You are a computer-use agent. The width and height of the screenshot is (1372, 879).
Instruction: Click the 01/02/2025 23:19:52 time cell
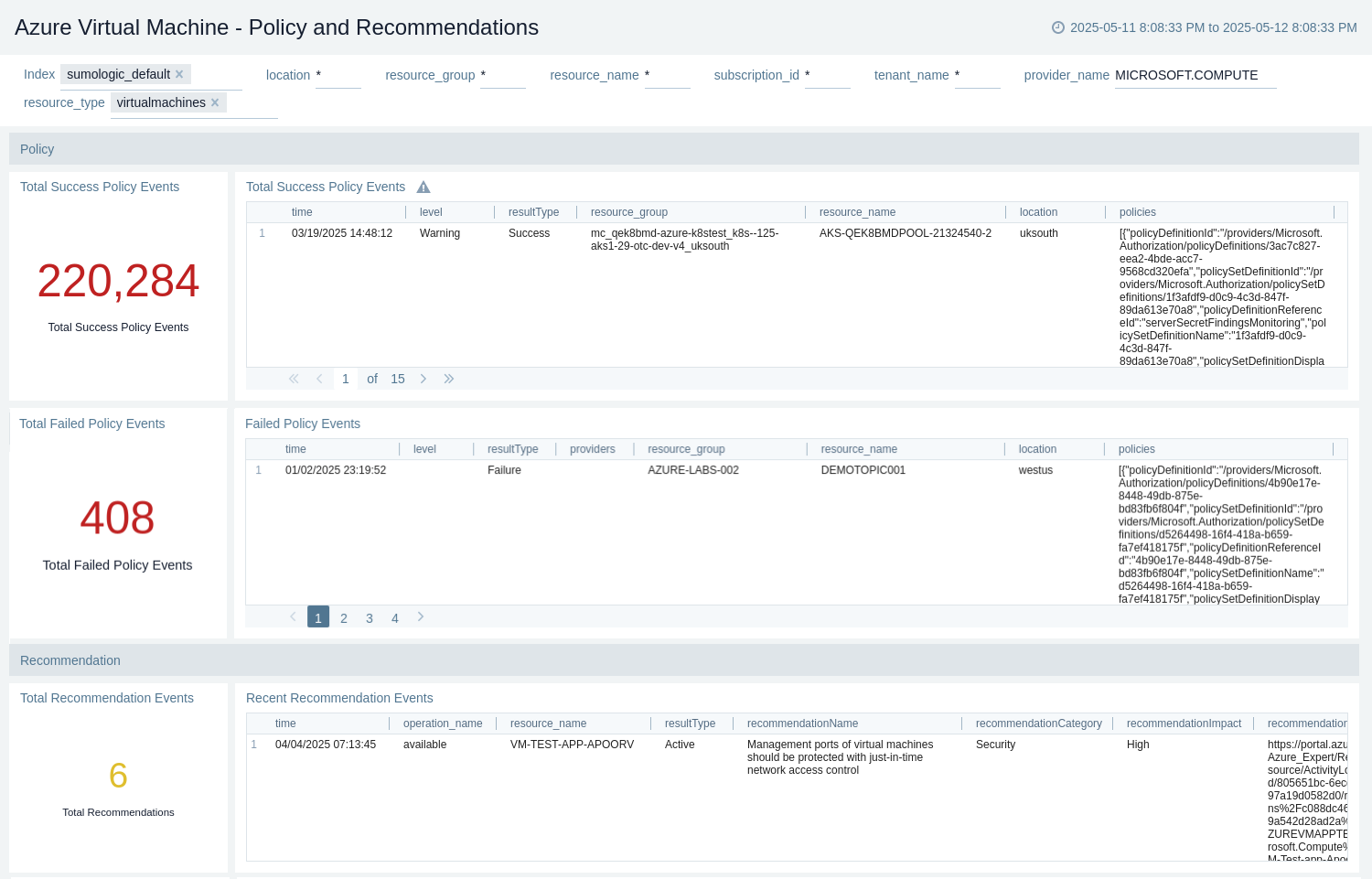(336, 470)
